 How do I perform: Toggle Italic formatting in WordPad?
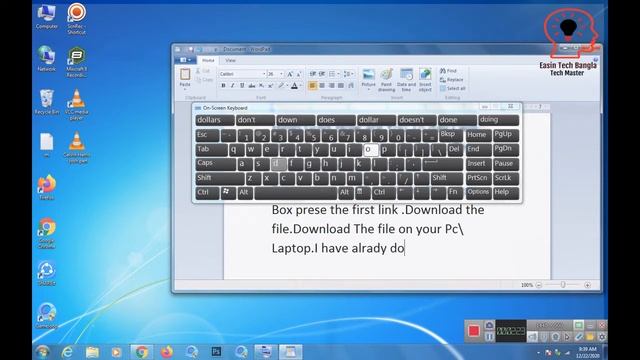(x=232, y=86)
